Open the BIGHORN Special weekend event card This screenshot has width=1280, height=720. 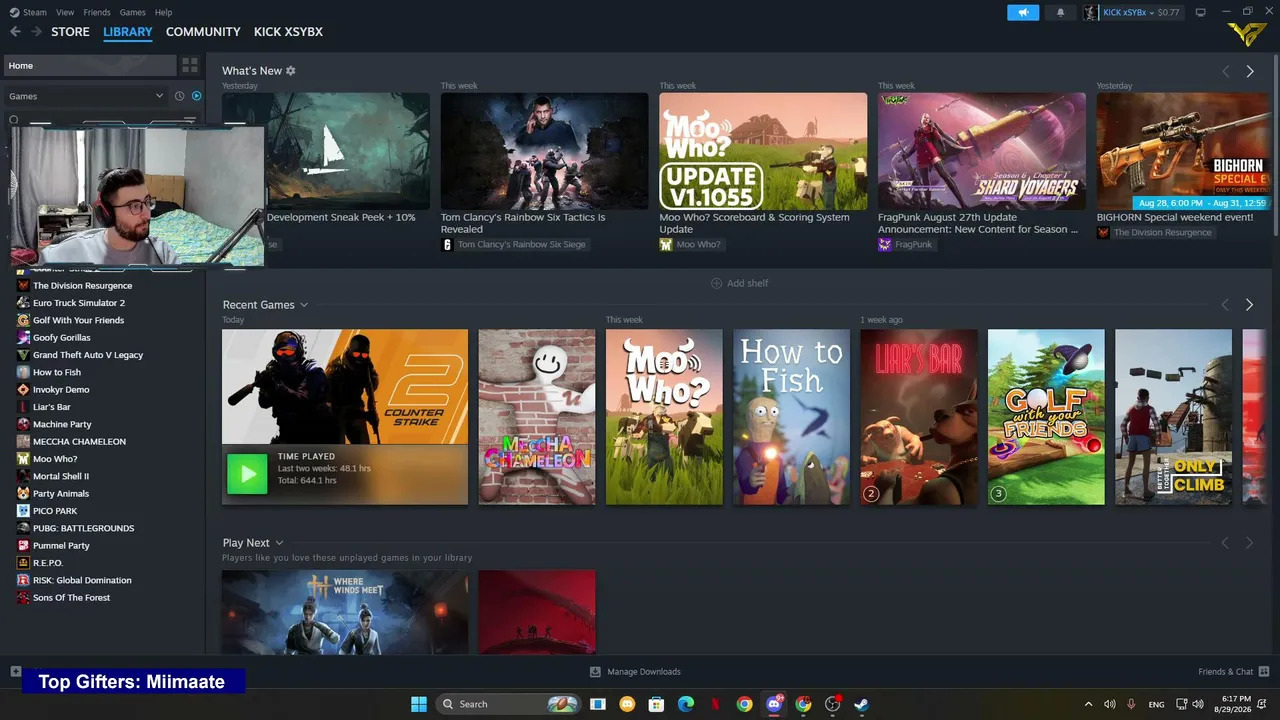point(1183,152)
